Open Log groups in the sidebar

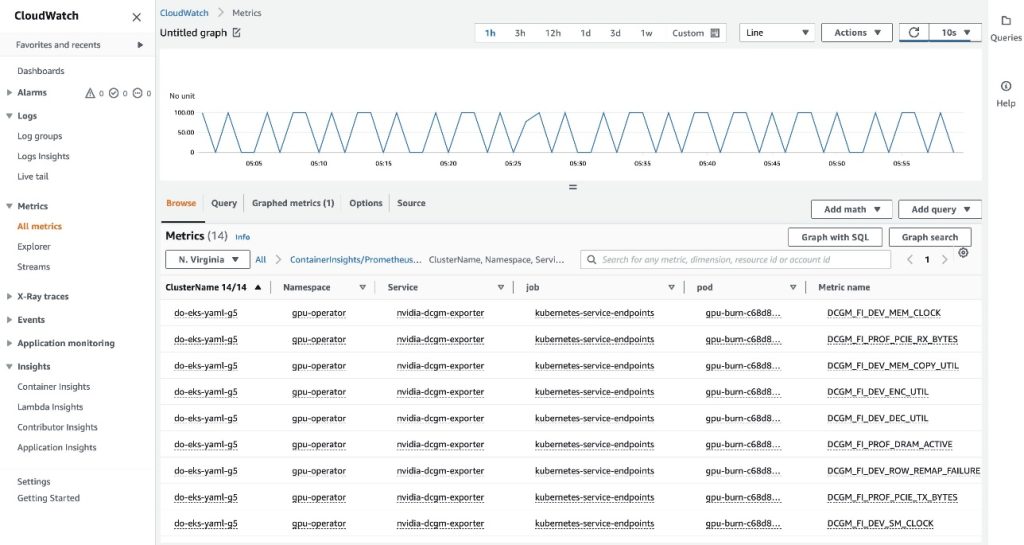pos(40,136)
